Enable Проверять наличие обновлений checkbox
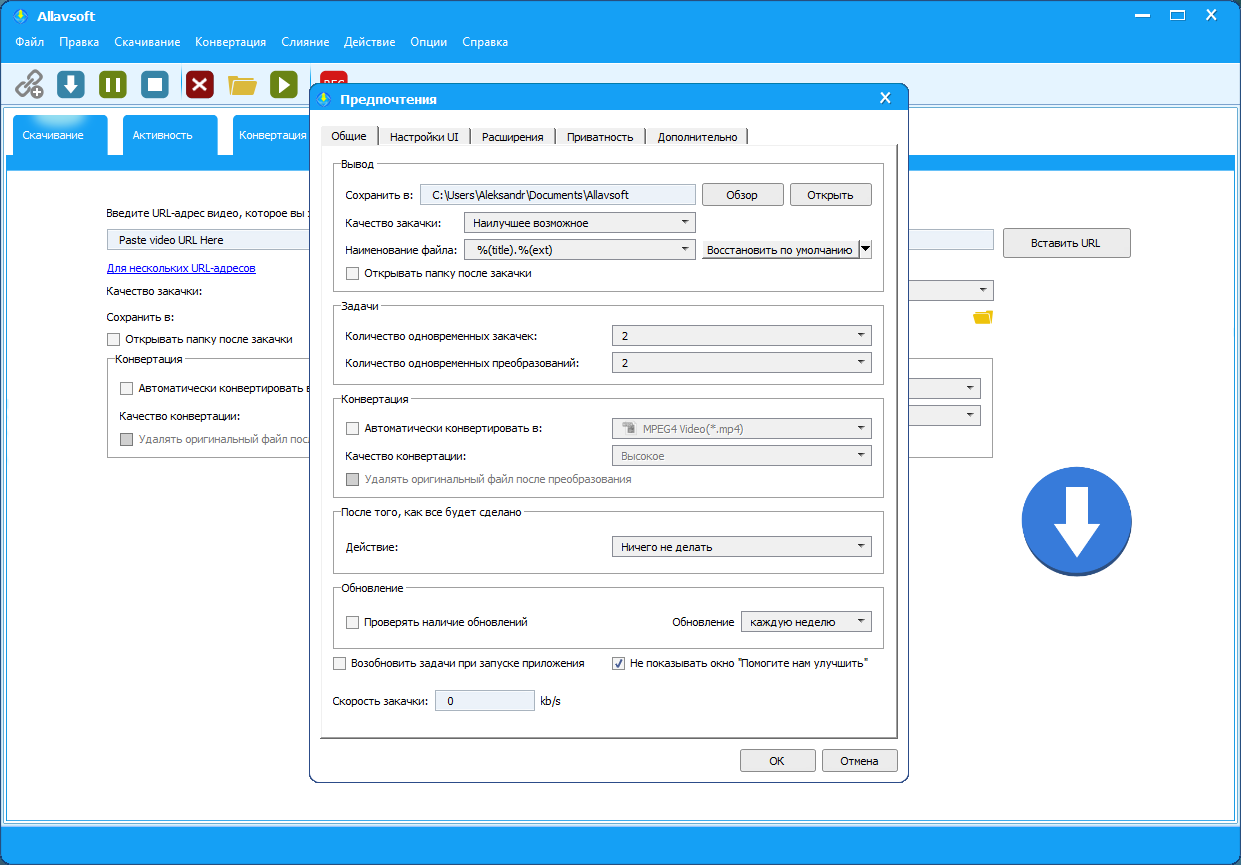 (352, 622)
